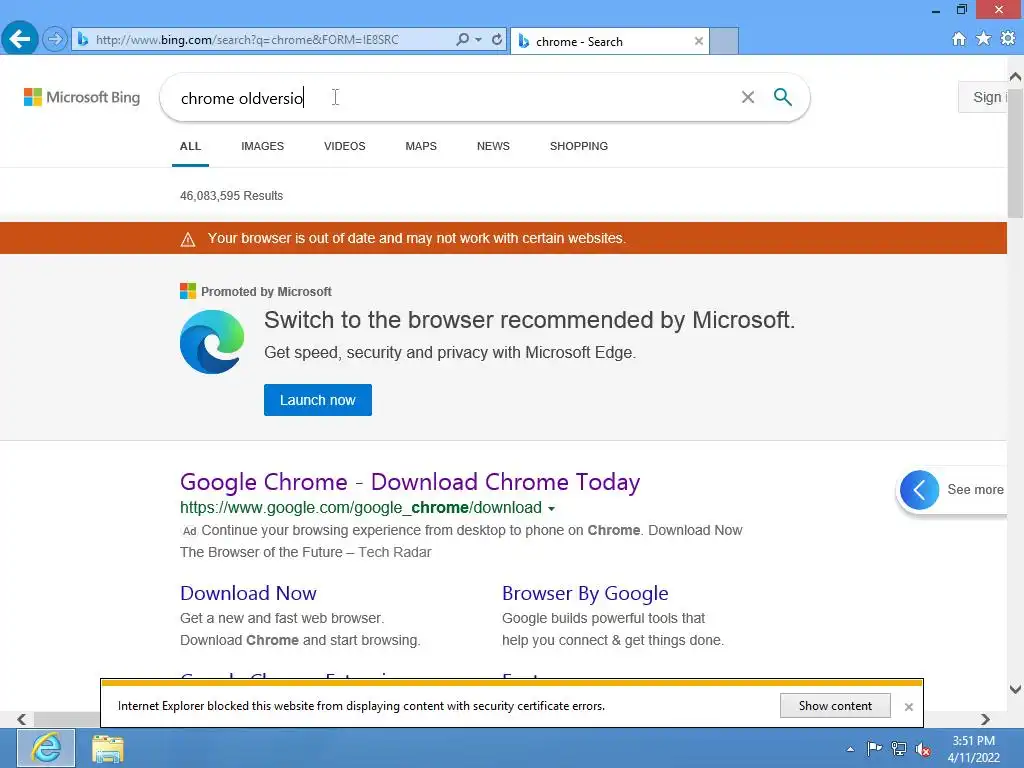Click the Microsoft Bing logo

coord(82,97)
